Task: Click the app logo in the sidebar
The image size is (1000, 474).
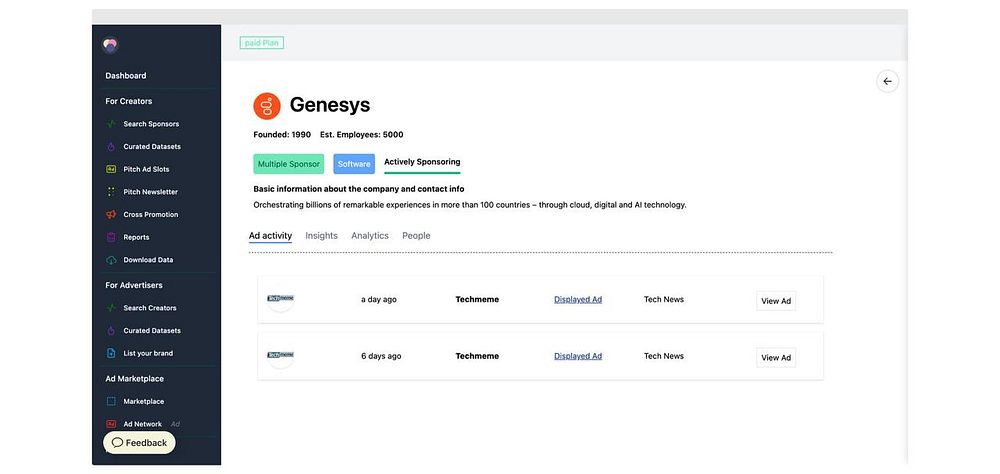Action: (x=110, y=45)
